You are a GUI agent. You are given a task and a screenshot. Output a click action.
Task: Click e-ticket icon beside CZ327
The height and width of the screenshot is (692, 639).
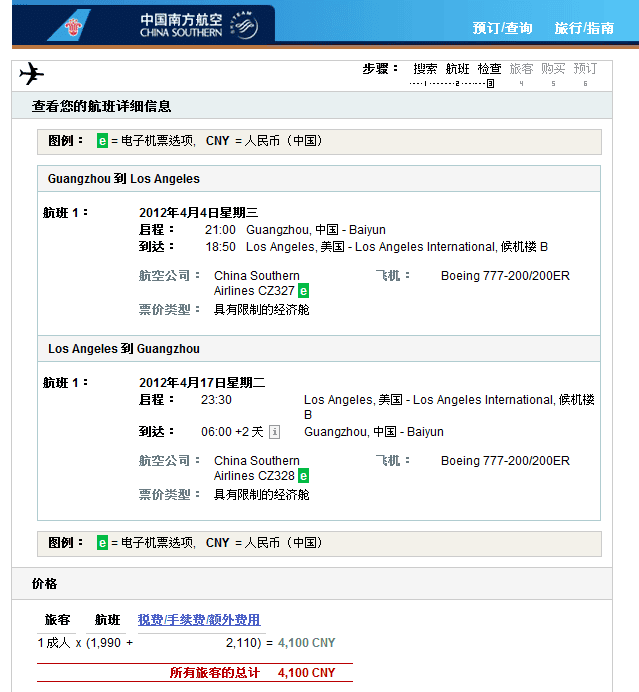pyautogui.click(x=304, y=291)
